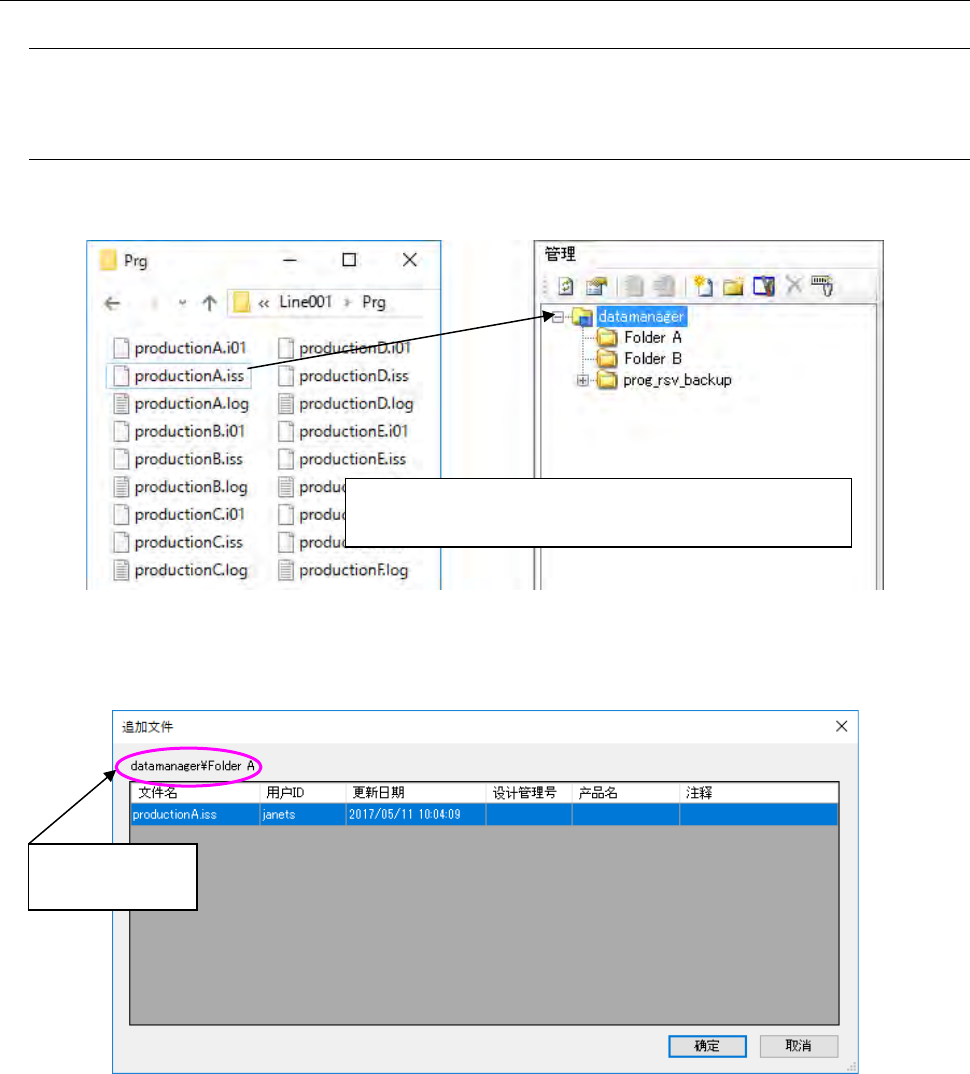Screen dimensions: 970x1074
Task: Sort by the 文件名 column header
Action: point(195,792)
